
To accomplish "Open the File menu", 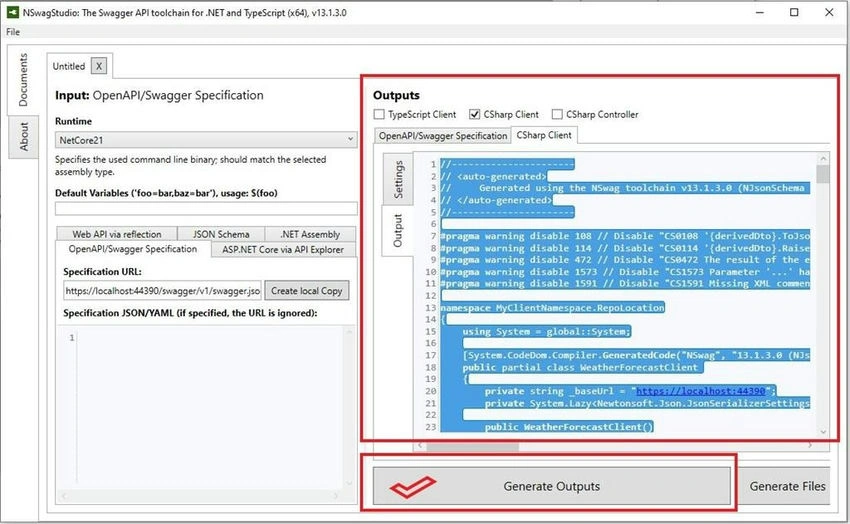I will coord(13,32).
